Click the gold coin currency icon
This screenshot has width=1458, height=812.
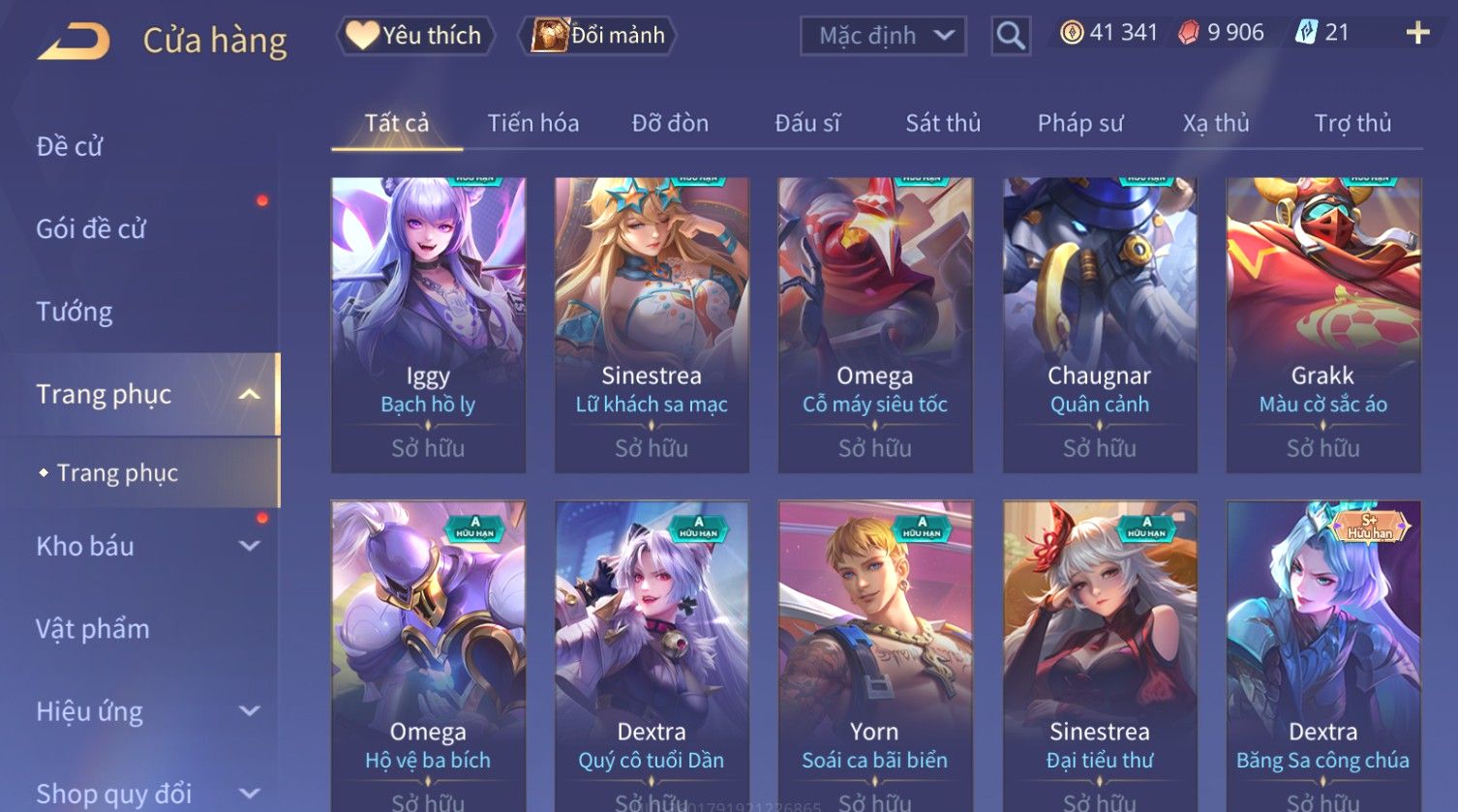click(1071, 33)
